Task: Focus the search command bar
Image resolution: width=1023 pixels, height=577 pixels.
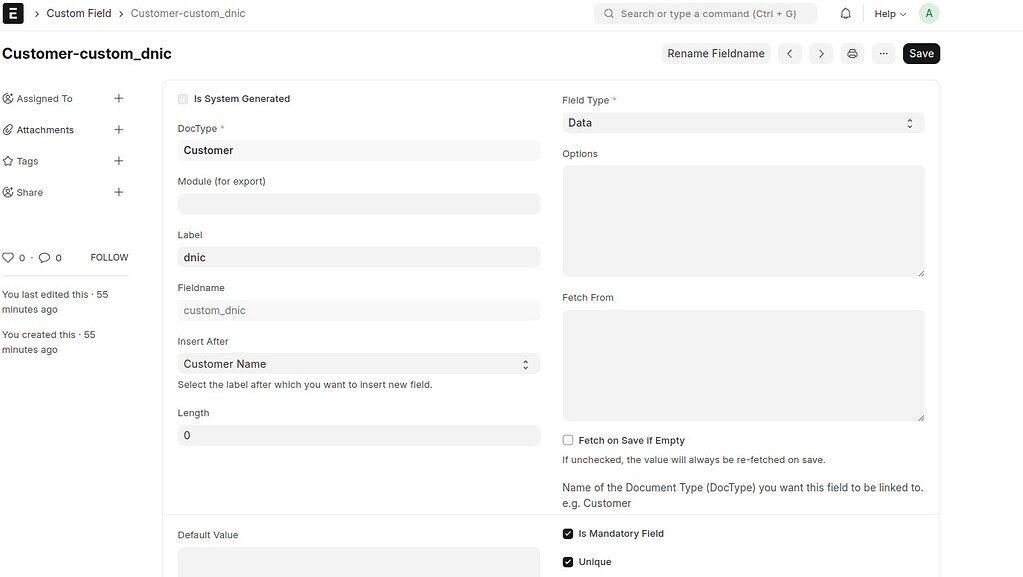Action: tap(705, 14)
